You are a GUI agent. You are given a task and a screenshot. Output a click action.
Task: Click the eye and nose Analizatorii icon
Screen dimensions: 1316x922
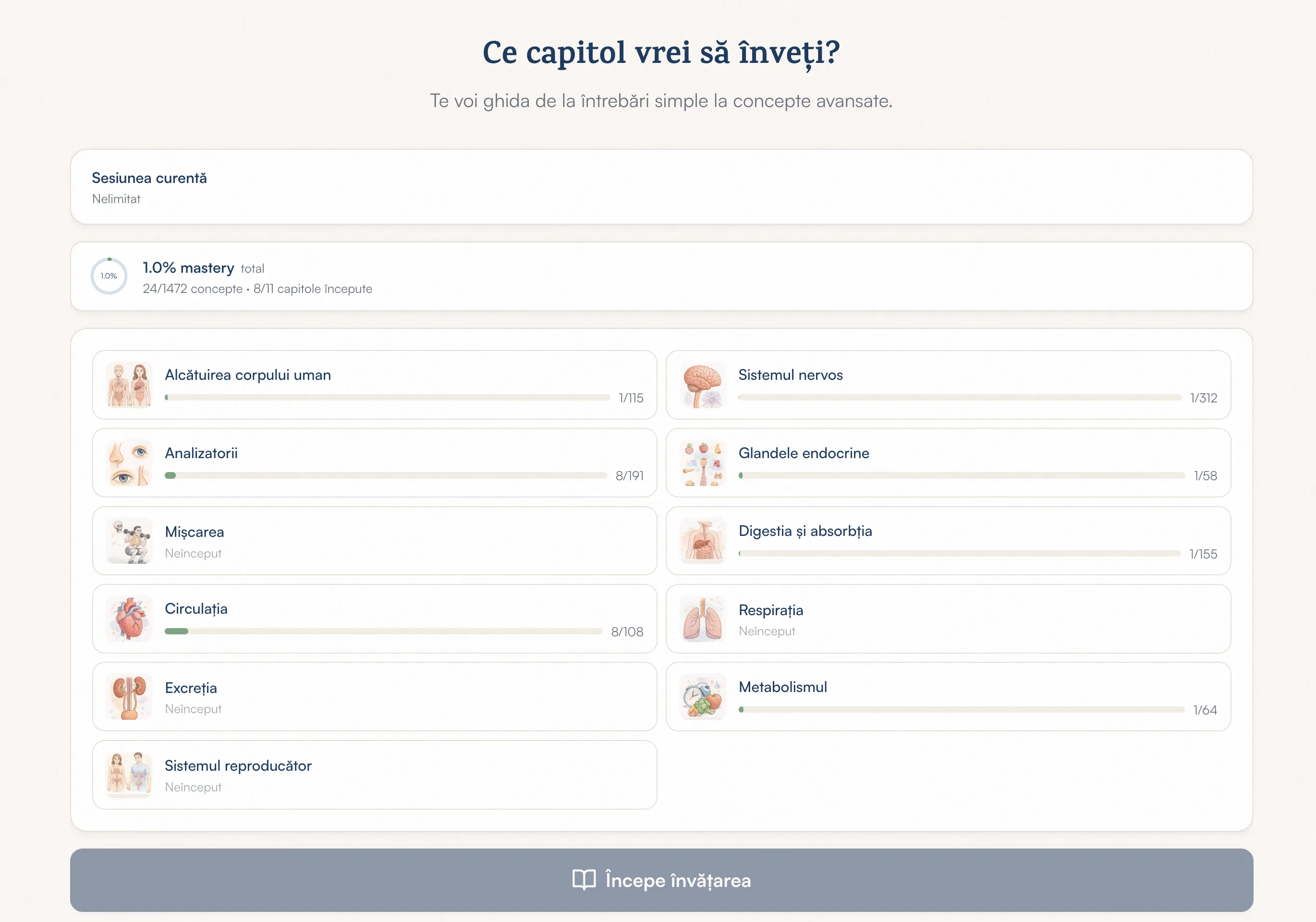click(x=130, y=463)
